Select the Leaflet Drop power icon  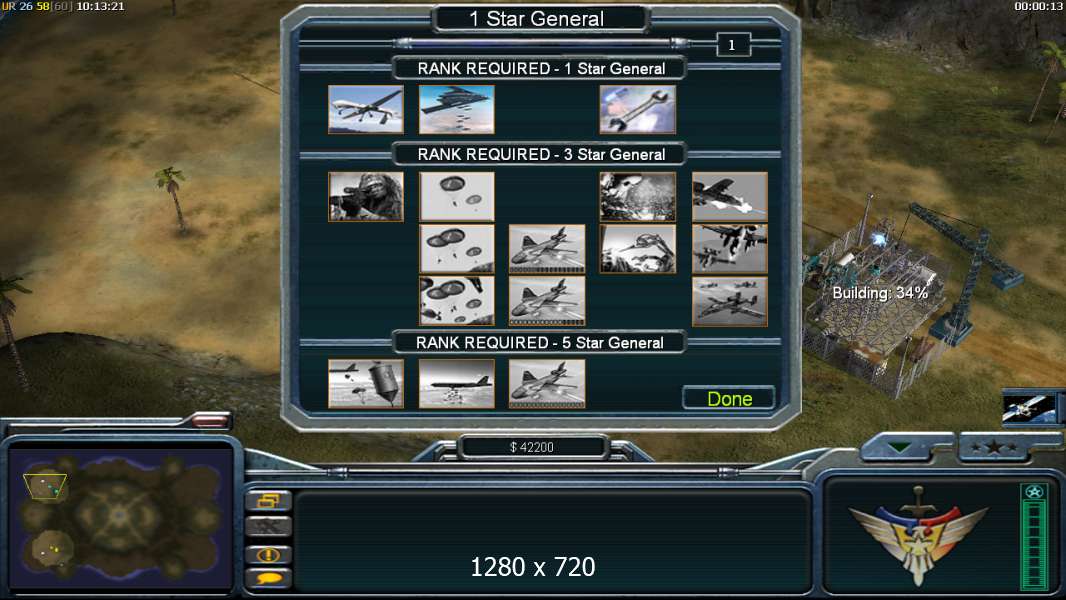(366, 384)
